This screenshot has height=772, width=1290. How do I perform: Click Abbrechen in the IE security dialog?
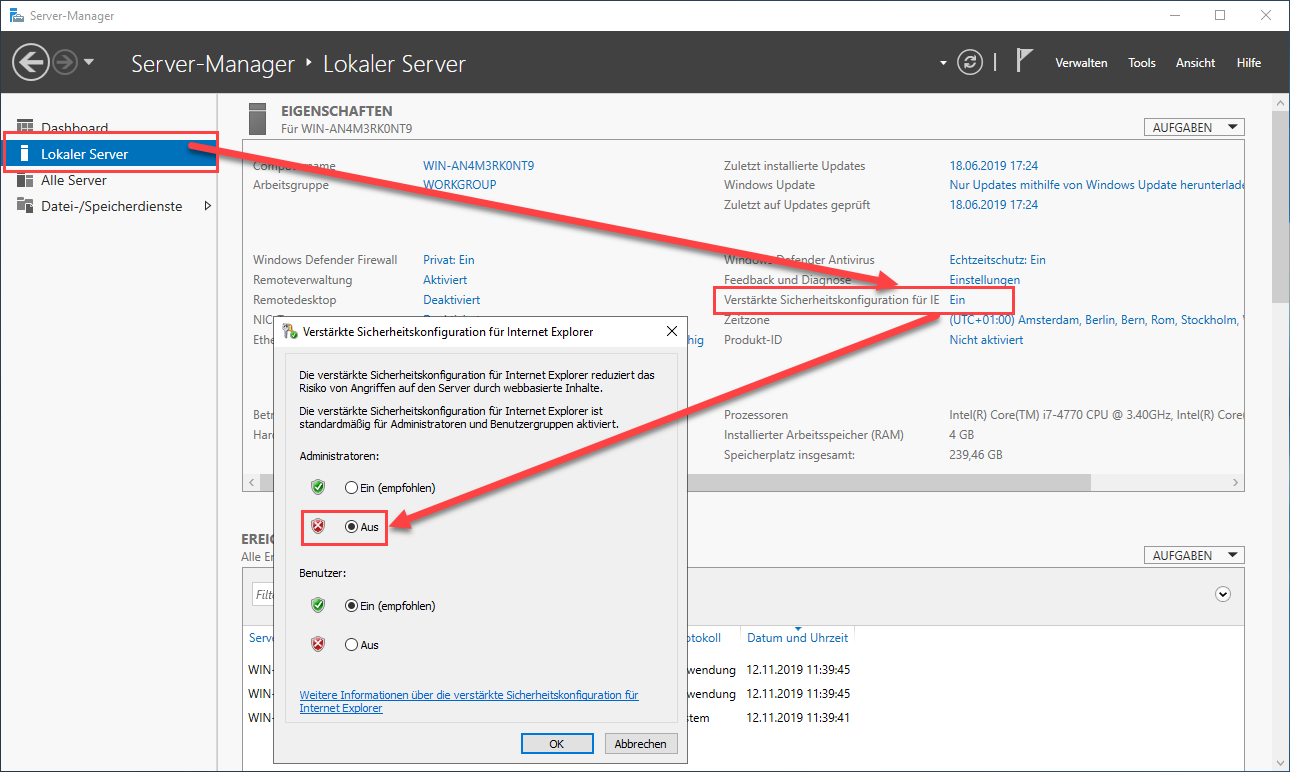(x=641, y=744)
